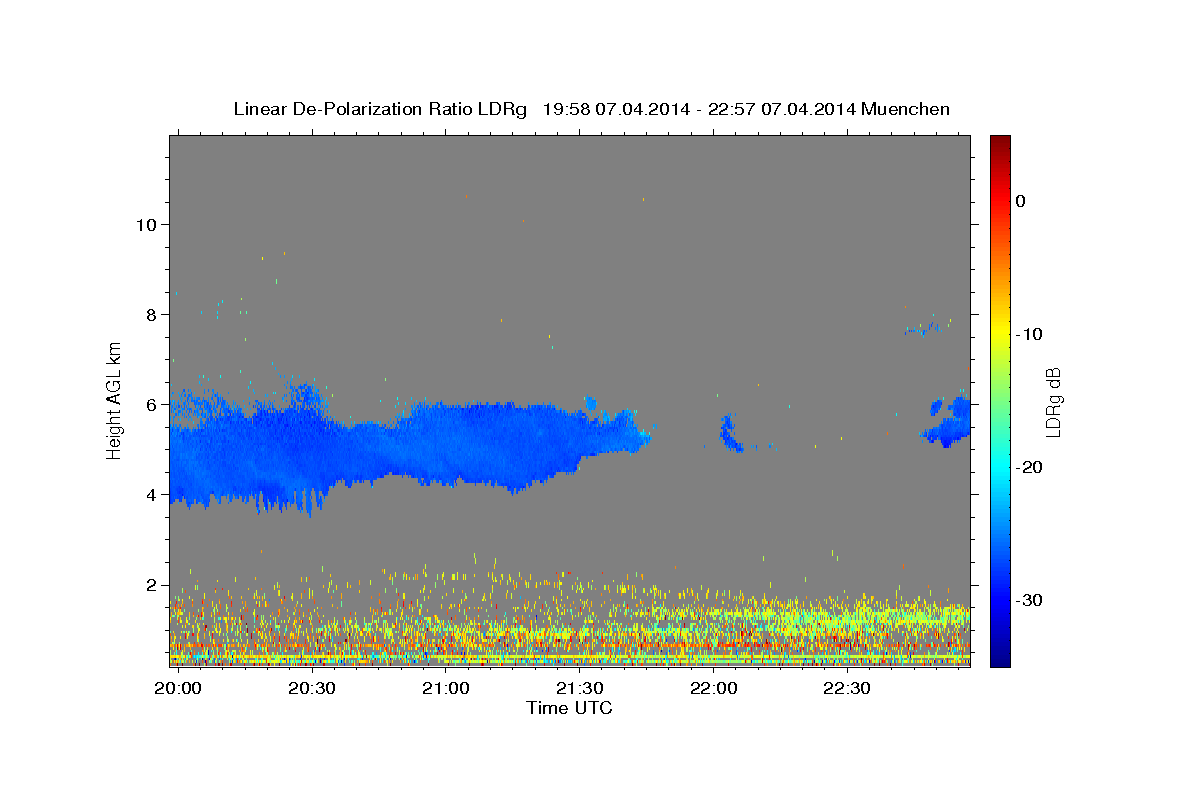Viewport: 1200px width, 800px height.
Task: Click the '21:30' time tick label
Action: pyautogui.click(x=579, y=688)
